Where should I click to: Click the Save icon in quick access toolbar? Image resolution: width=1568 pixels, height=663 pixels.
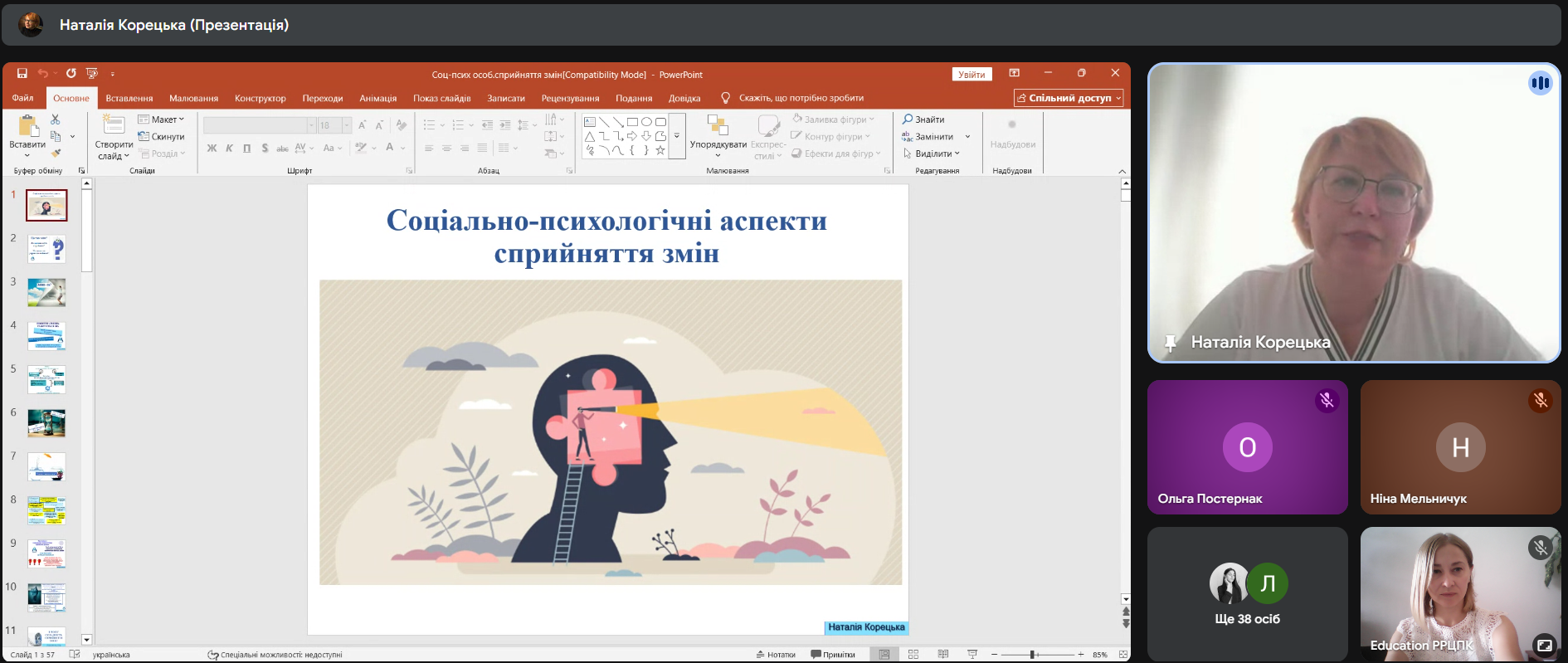[x=22, y=74]
